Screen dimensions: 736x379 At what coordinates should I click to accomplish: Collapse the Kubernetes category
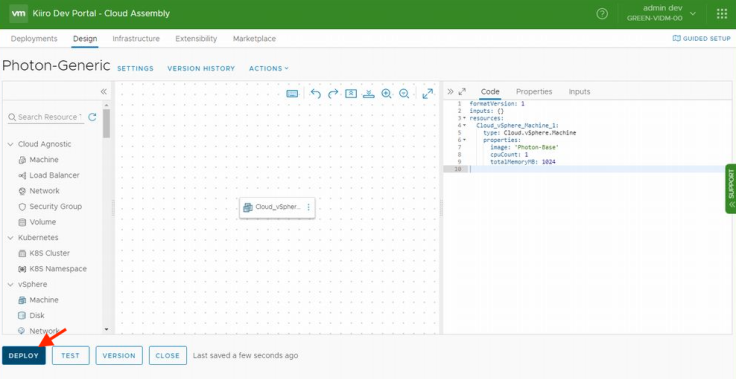click(10, 238)
